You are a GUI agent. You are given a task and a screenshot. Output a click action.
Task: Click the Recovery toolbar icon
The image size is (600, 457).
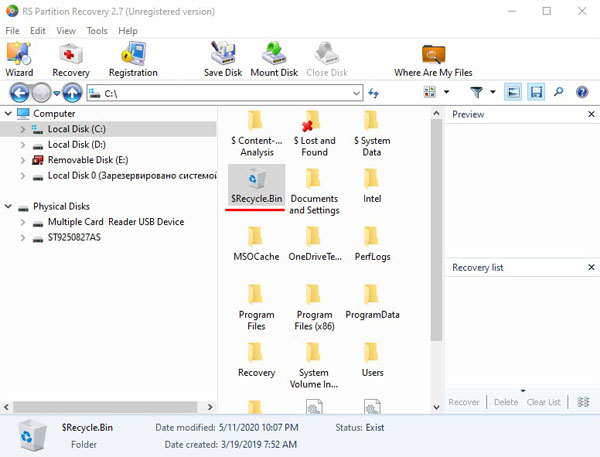(x=71, y=59)
